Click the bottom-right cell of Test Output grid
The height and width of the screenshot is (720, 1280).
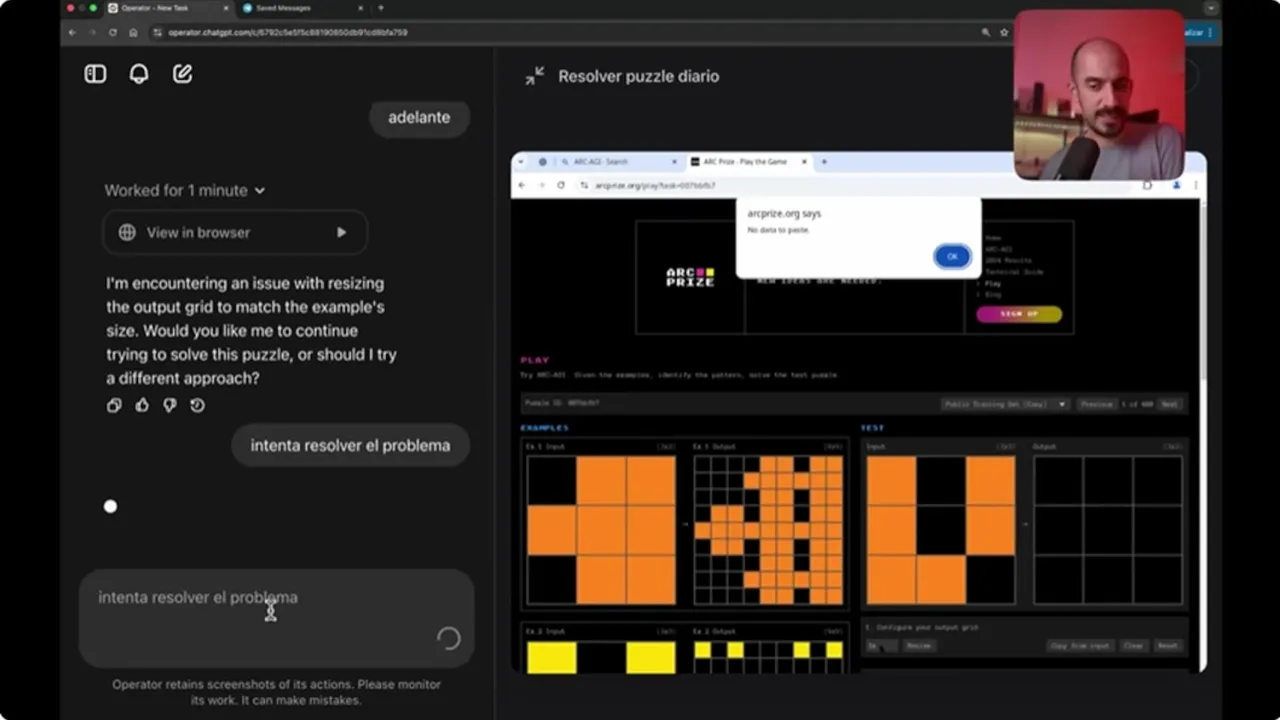tap(1157, 579)
